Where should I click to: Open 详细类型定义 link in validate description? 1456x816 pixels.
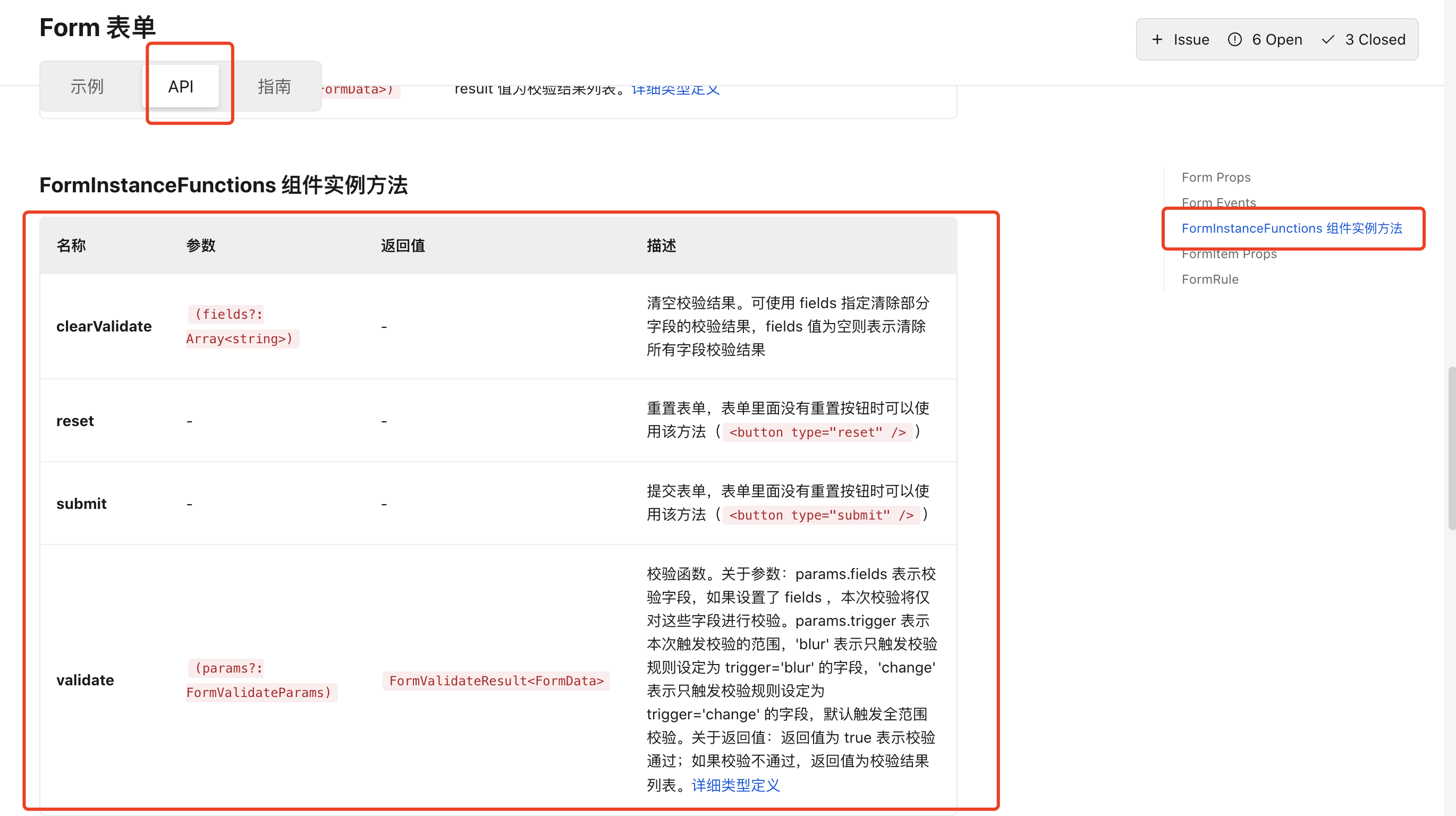pos(735,786)
